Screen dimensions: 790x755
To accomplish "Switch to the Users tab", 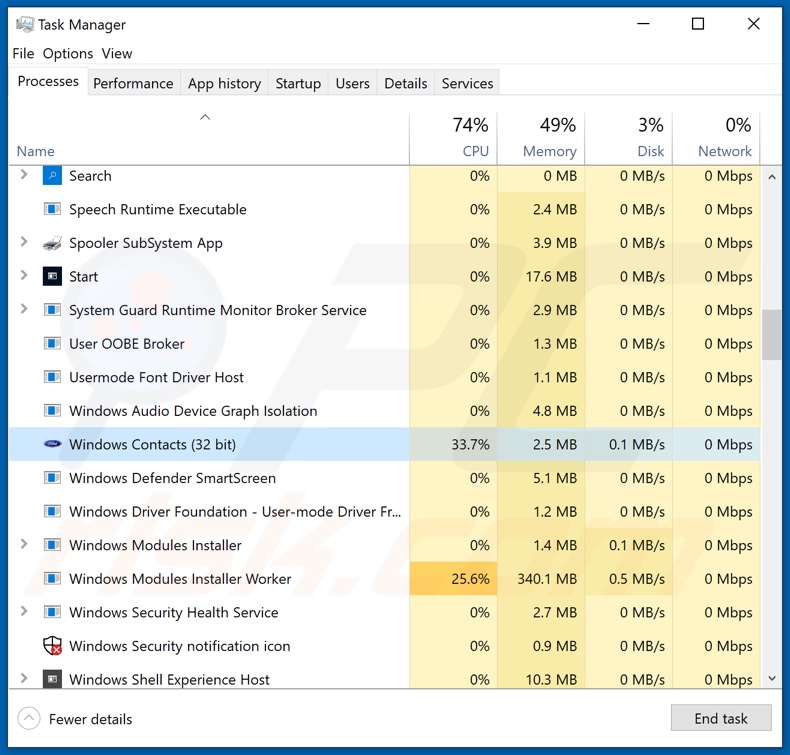I will pyautogui.click(x=352, y=83).
